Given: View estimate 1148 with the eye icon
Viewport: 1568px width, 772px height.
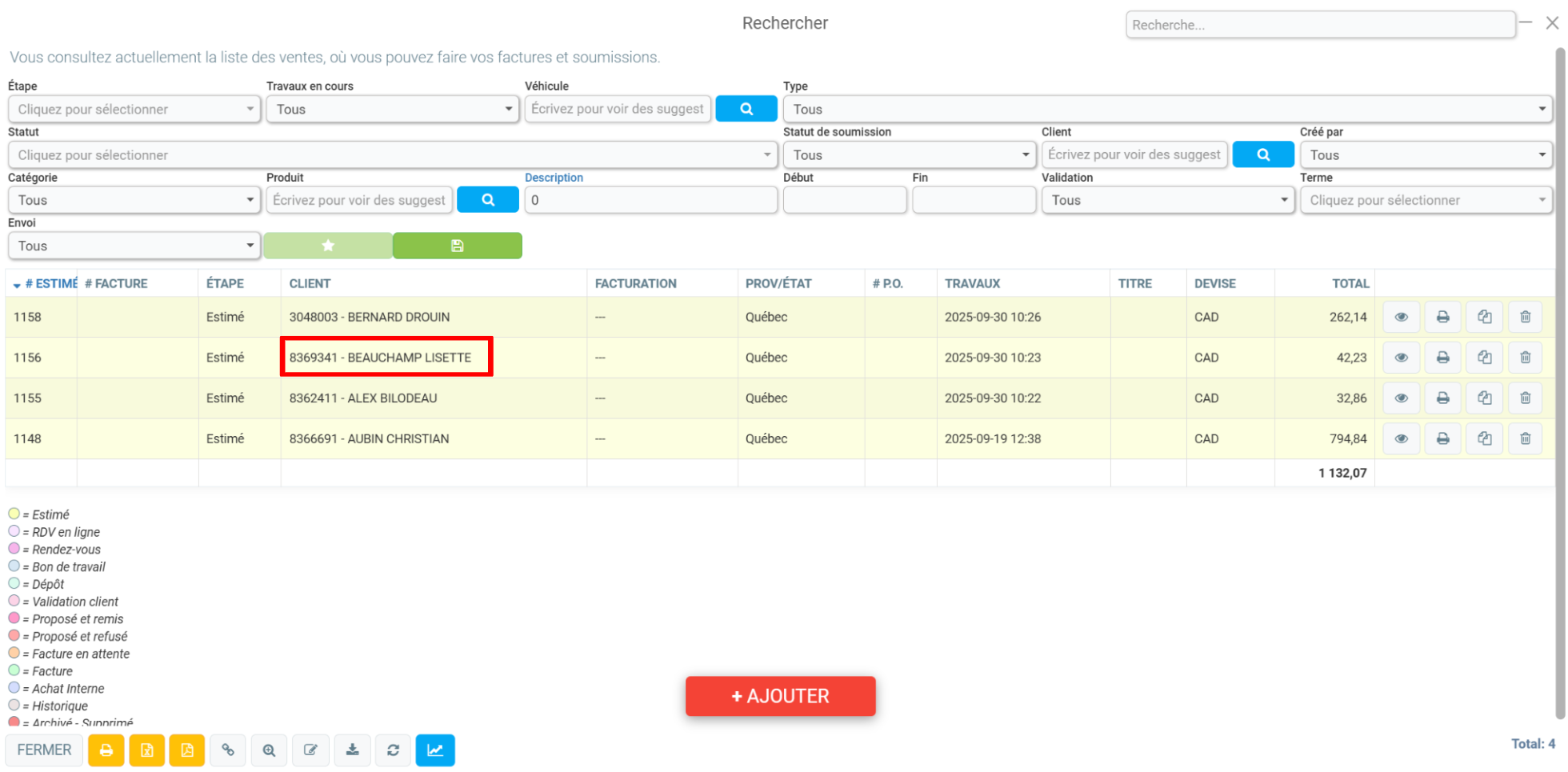Looking at the screenshot, I should pos(1401,438).
